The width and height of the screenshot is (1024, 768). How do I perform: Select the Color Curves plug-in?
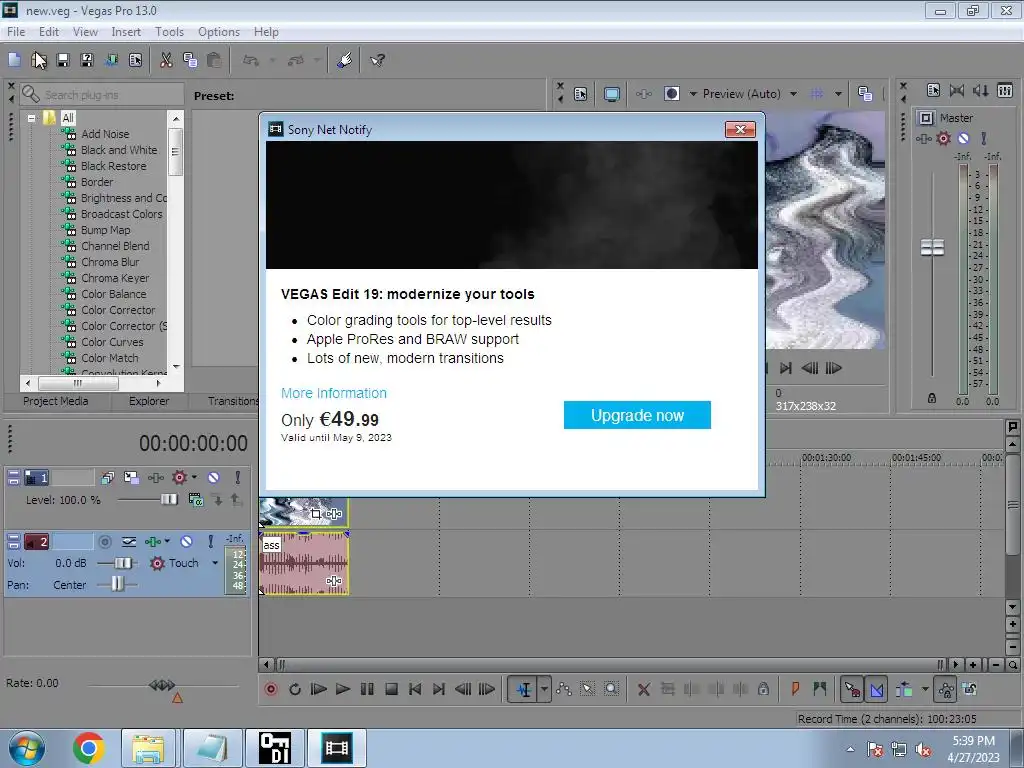(112, 342)
